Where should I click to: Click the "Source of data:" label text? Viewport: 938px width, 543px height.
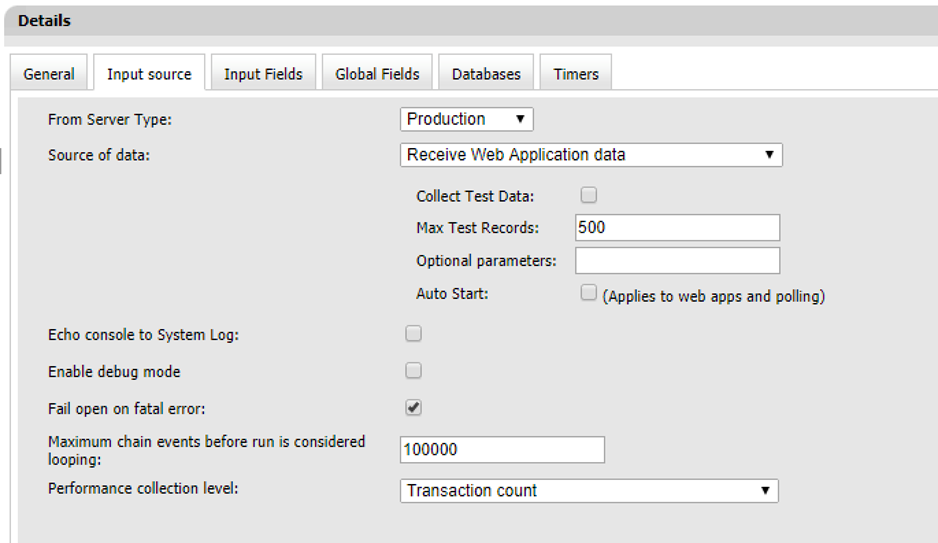pyautogui.click(x=99, y=155)
